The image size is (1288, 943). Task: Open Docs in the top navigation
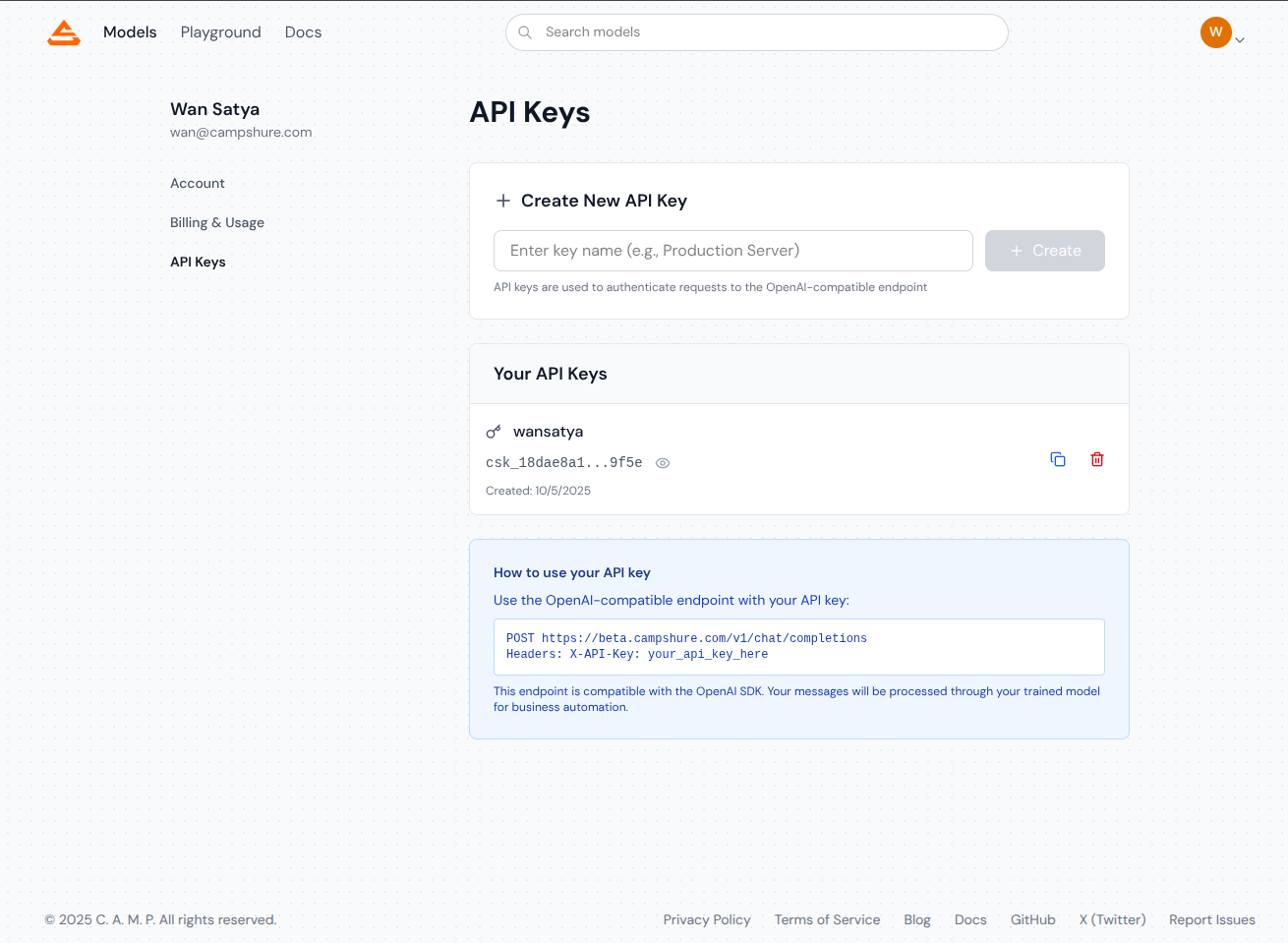pyautogui.click(x=303, y=32)
